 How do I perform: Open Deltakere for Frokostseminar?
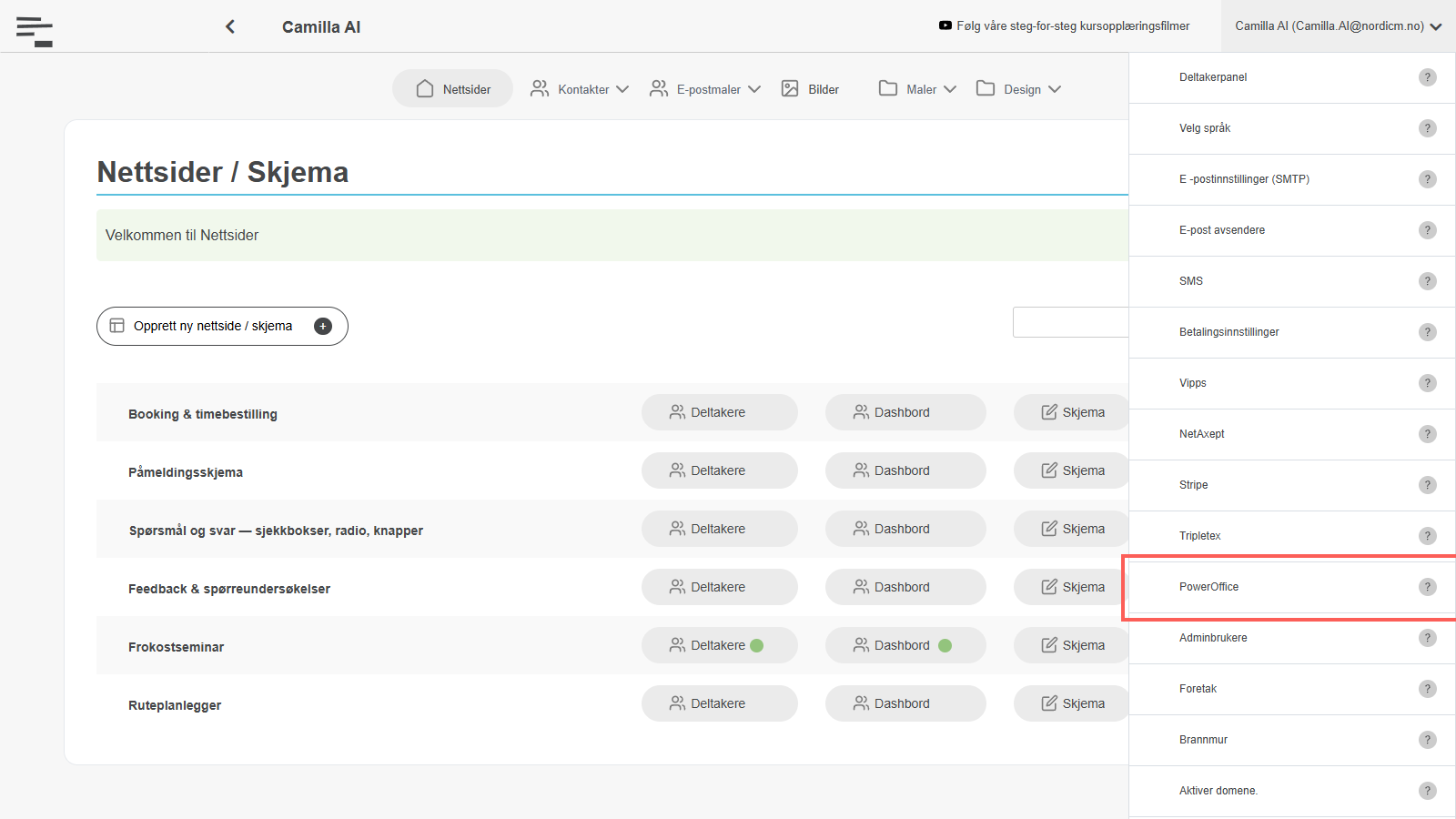(x=719, y=645)
